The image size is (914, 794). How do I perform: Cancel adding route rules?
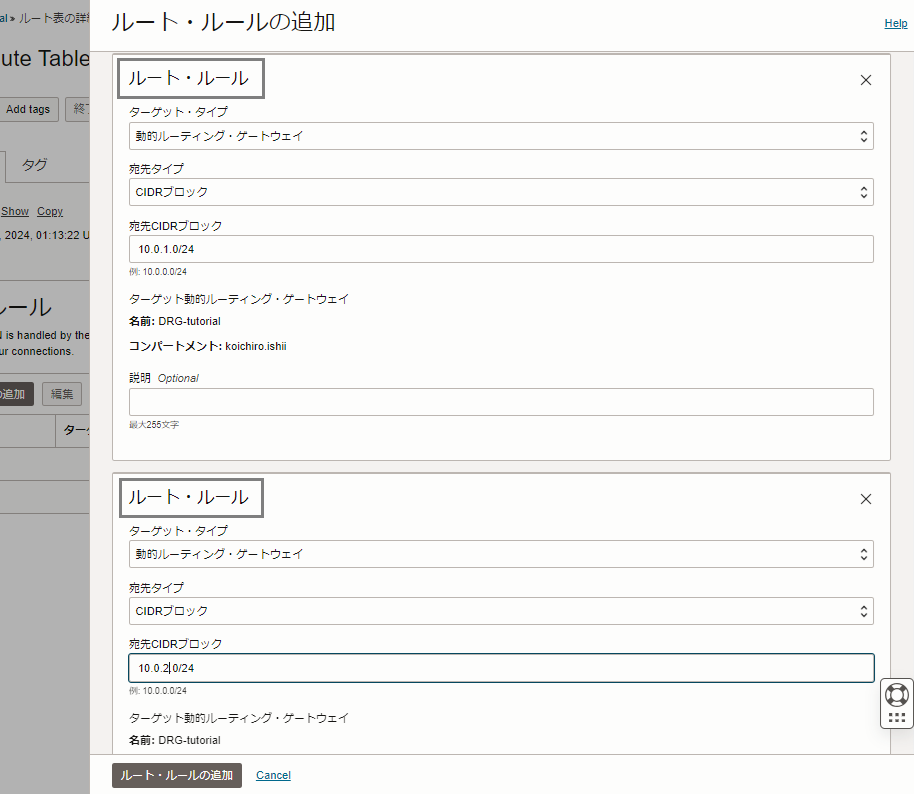pos(272,775)
